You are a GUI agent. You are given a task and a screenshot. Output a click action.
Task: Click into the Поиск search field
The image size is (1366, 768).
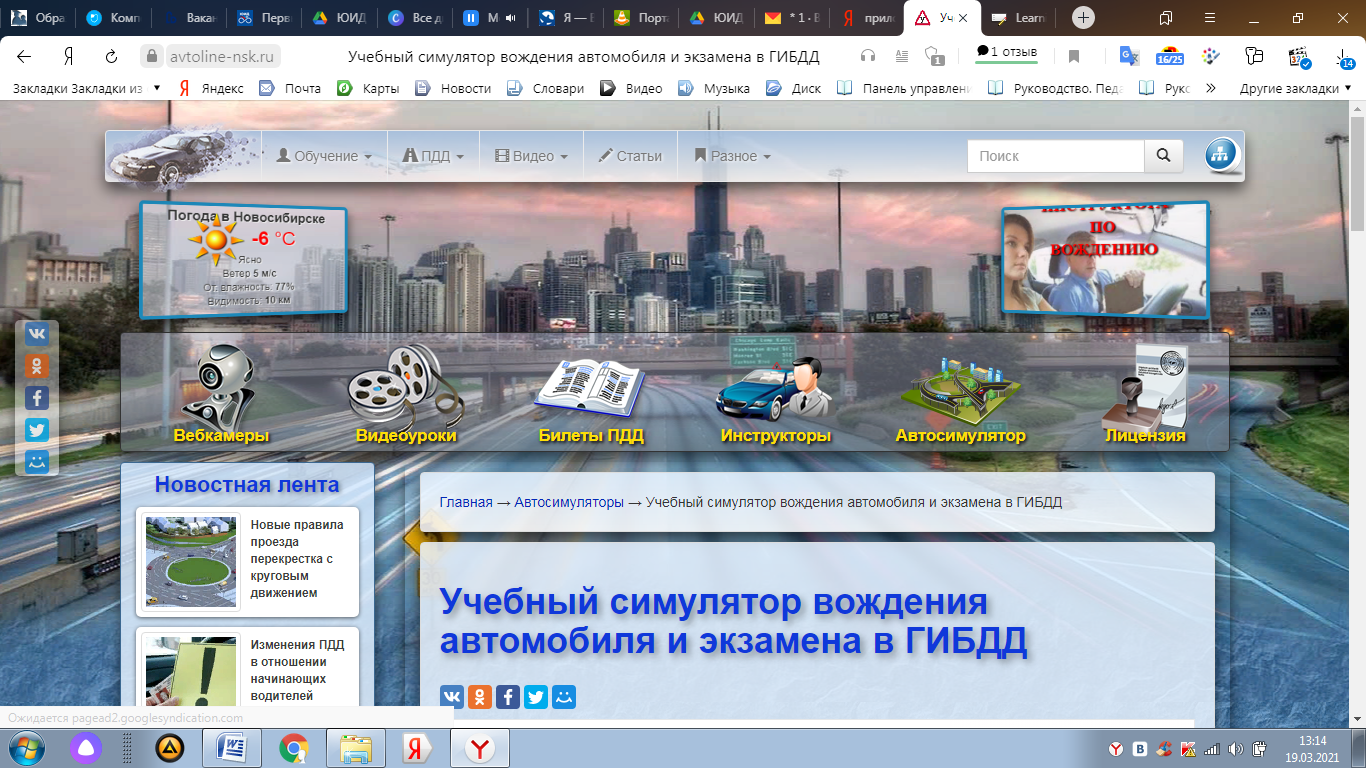click(1055, 156)
